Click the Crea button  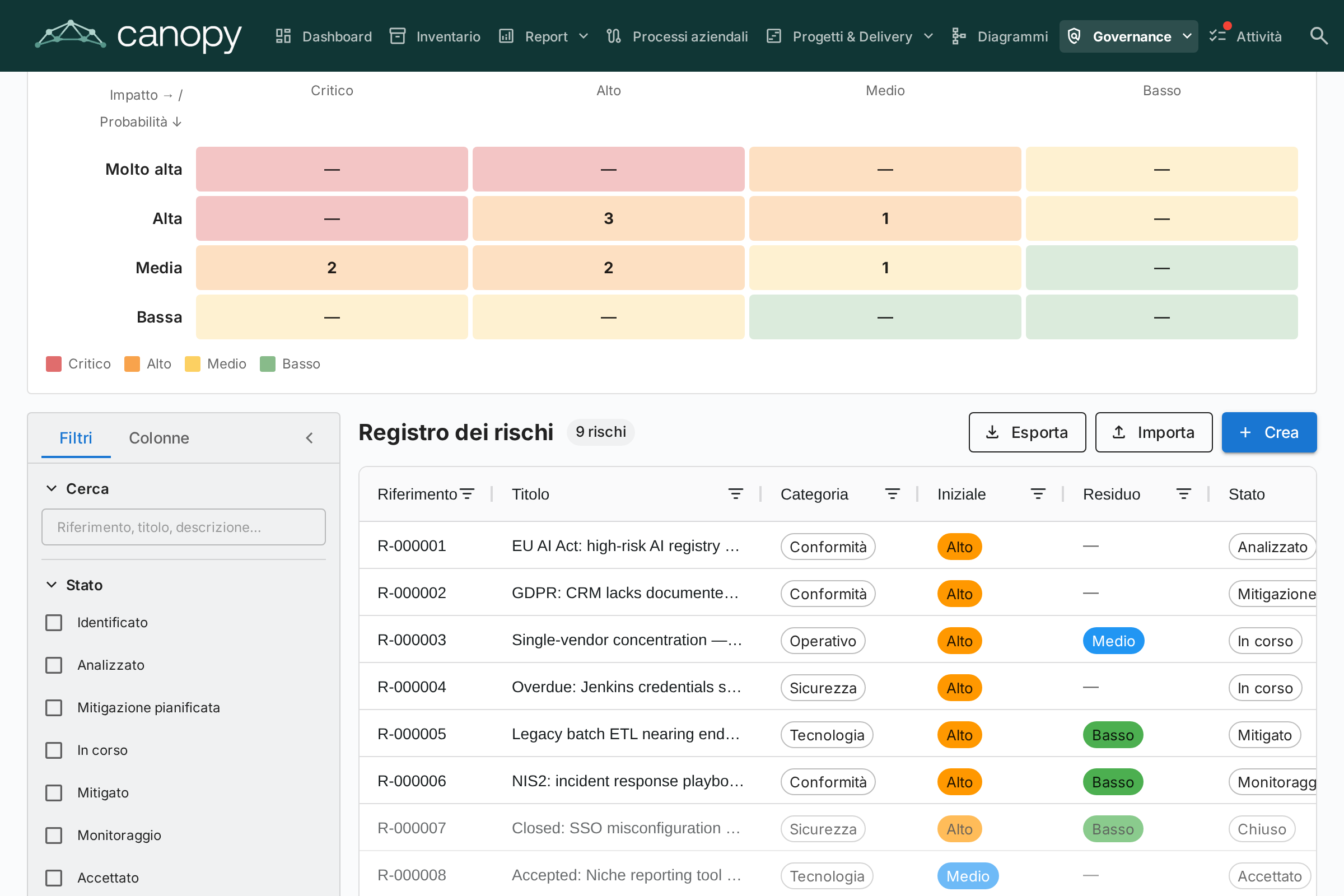1268,432
